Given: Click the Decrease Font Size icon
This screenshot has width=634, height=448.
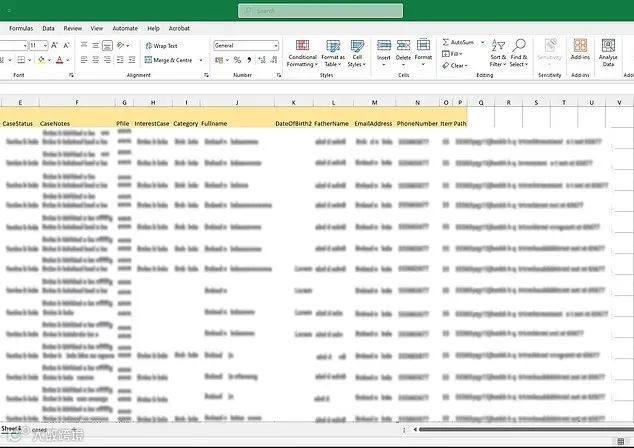Looking at the screenshot, I should (x=67, y=45).
